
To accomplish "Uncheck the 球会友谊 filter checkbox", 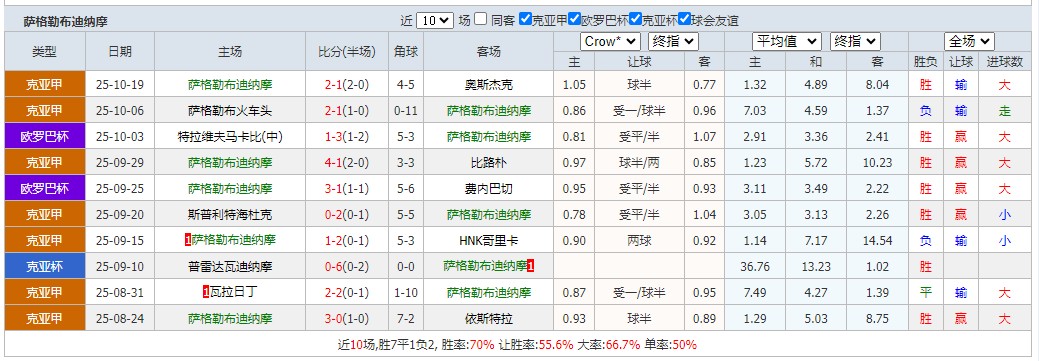I will [x=684, y=19].
